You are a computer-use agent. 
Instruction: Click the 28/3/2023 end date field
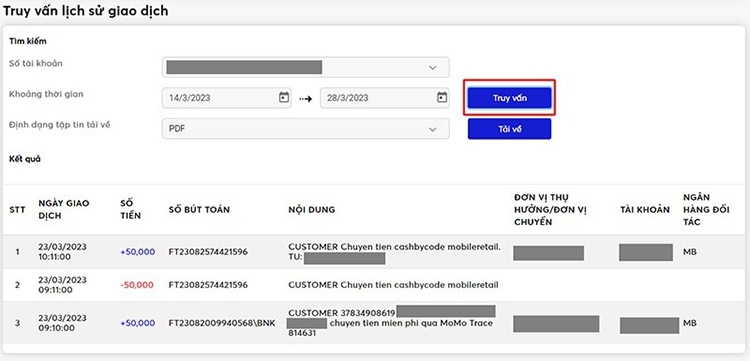click(385, 98)
